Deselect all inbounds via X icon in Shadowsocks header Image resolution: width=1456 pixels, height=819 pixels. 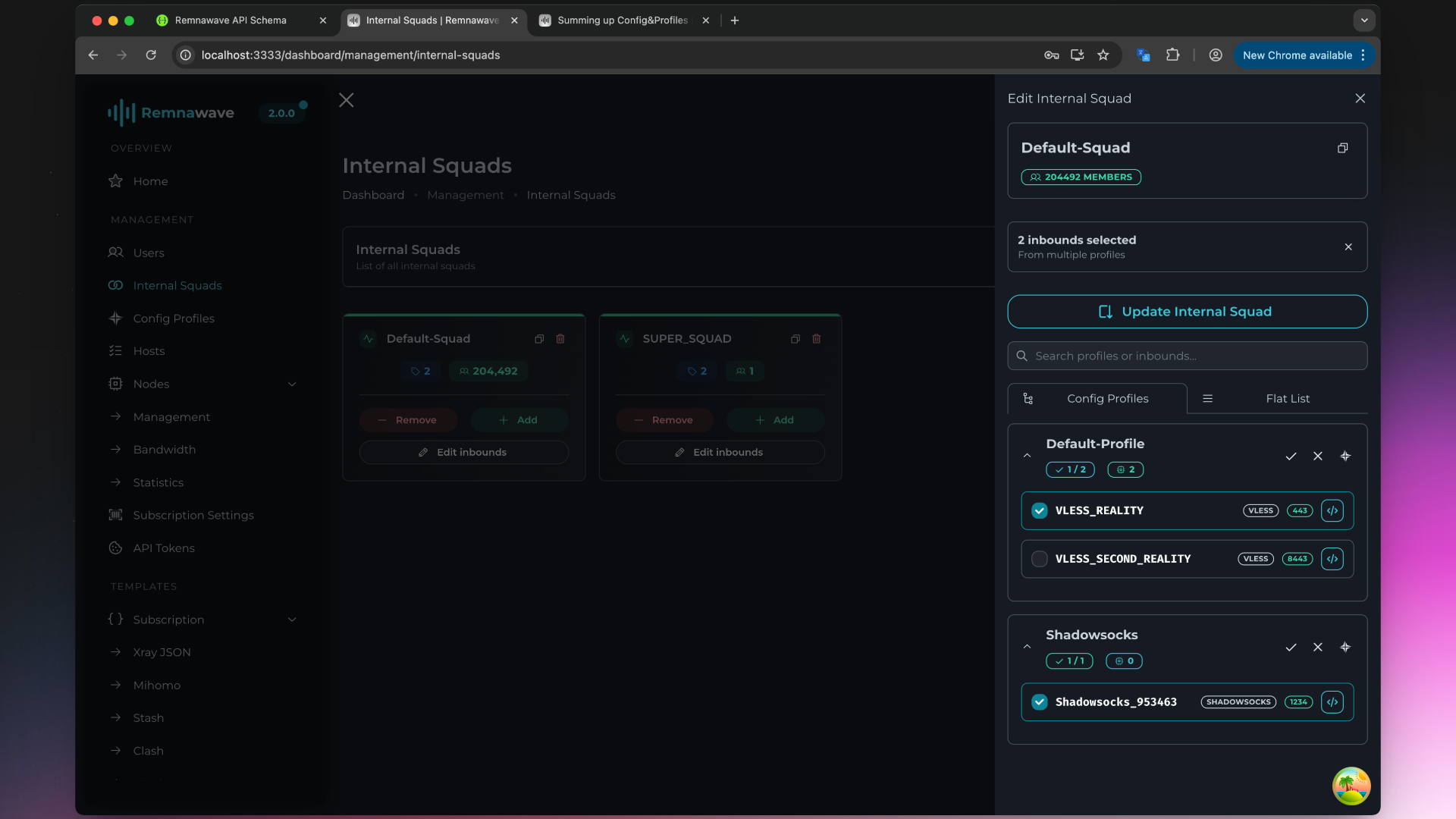pos(1318,647)
